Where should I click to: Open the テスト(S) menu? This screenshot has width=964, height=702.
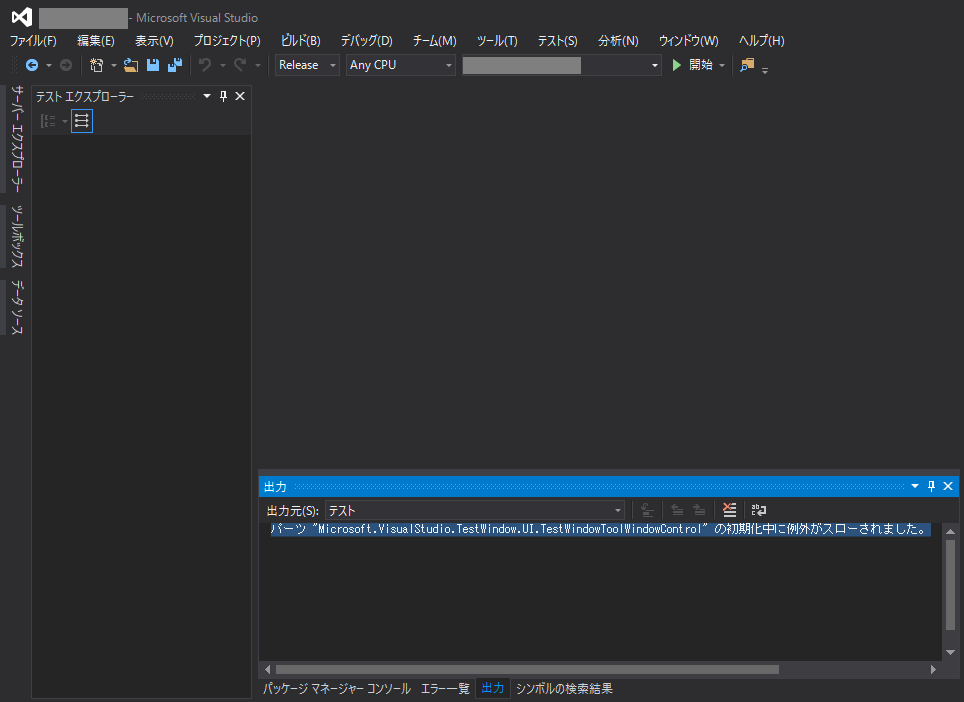point(558,41)
